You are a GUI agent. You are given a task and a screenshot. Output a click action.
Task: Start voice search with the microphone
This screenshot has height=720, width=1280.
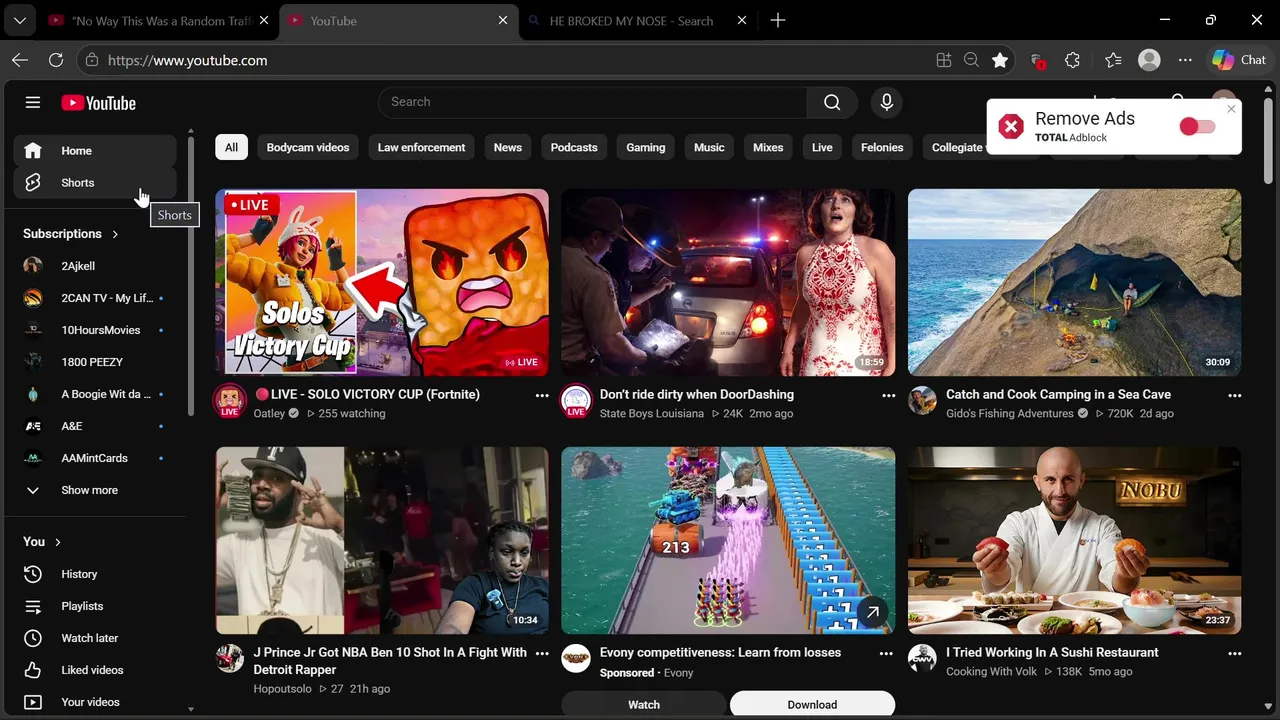point(886,102)
